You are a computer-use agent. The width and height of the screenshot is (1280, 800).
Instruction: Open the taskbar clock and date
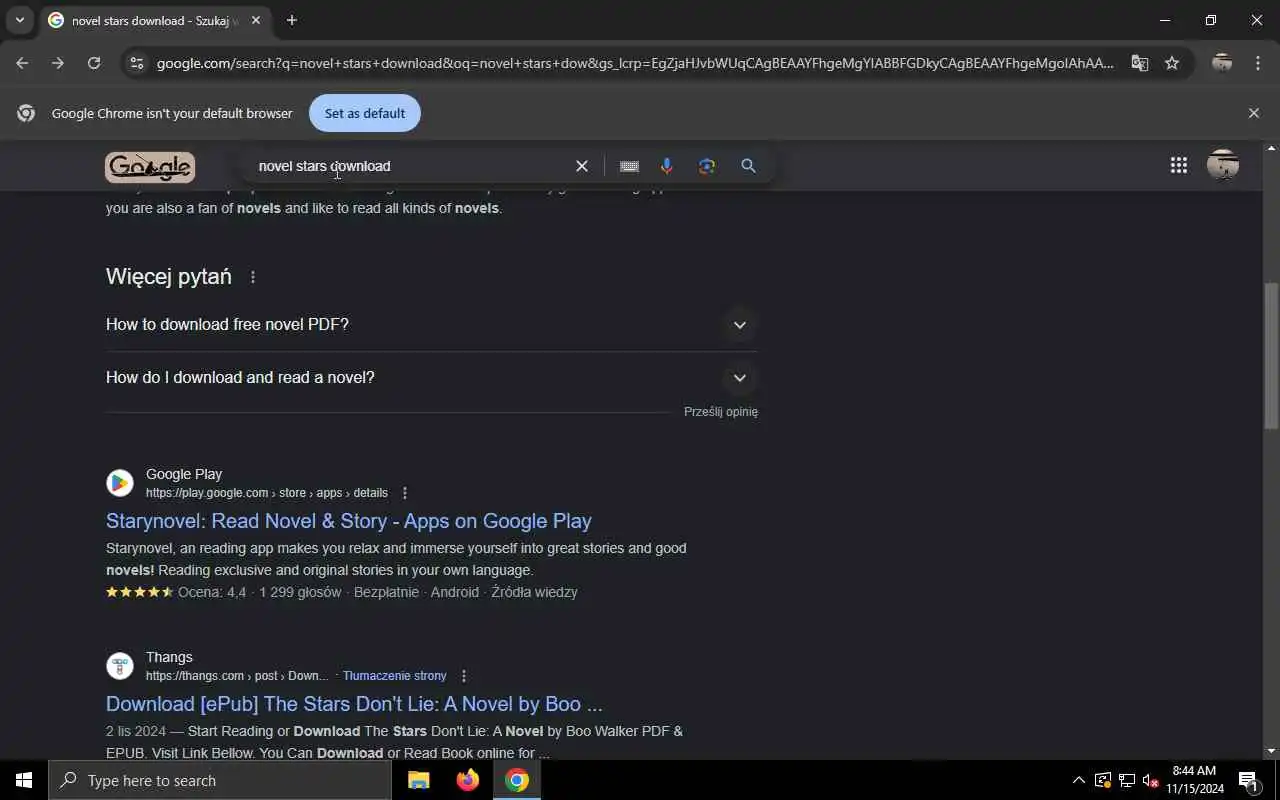[1194, 780]
